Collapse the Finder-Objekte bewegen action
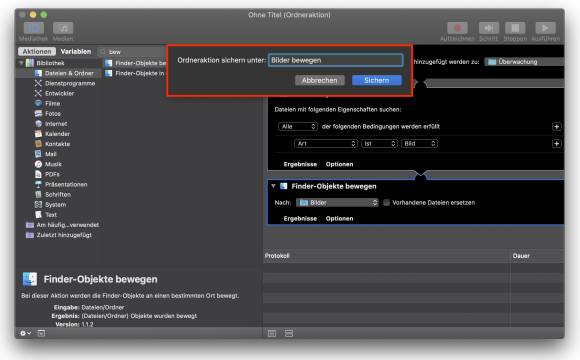Image resolution: width=580 pixels, height=360 pixels. pos(273,186)
